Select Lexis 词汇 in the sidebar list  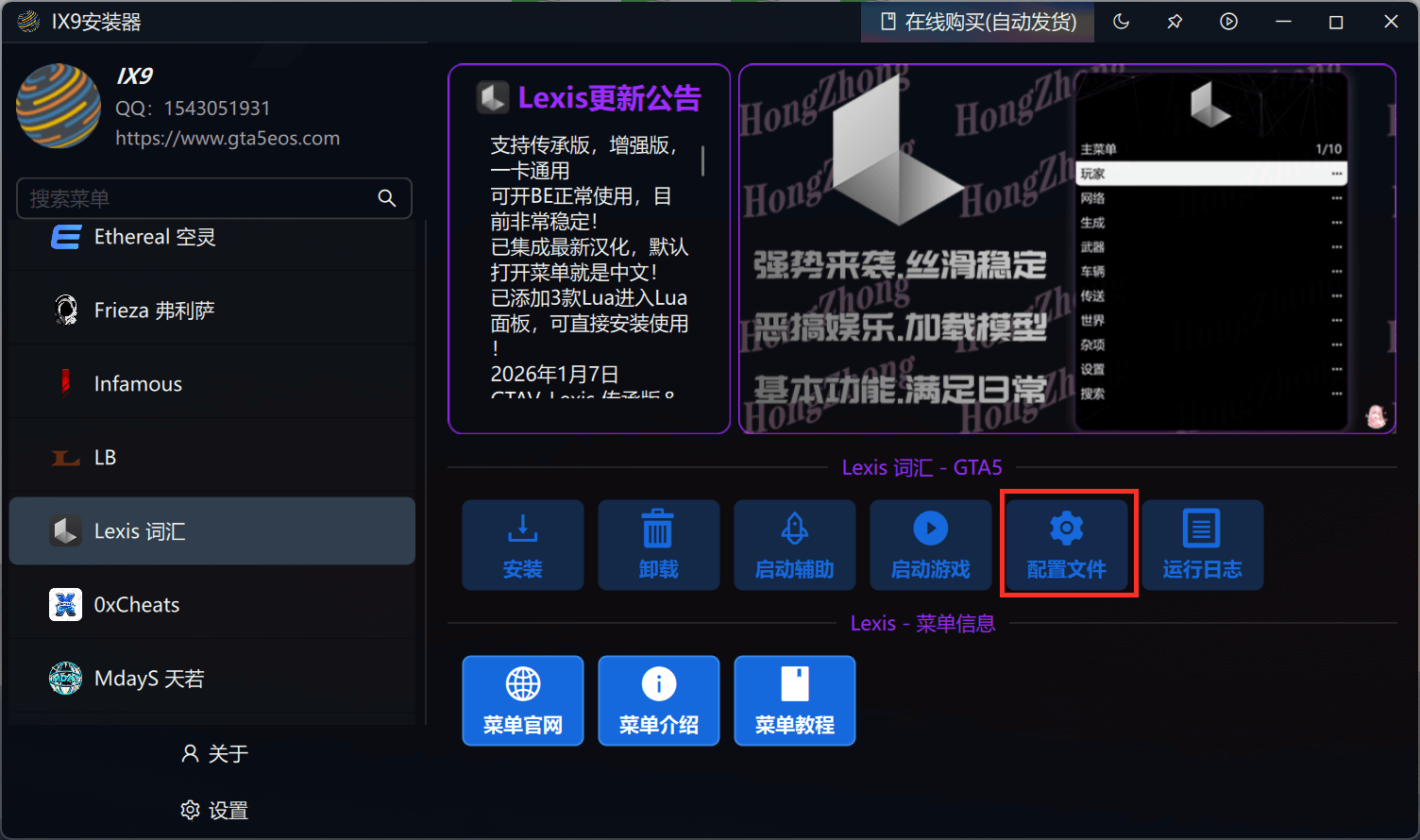coord(212,530)
